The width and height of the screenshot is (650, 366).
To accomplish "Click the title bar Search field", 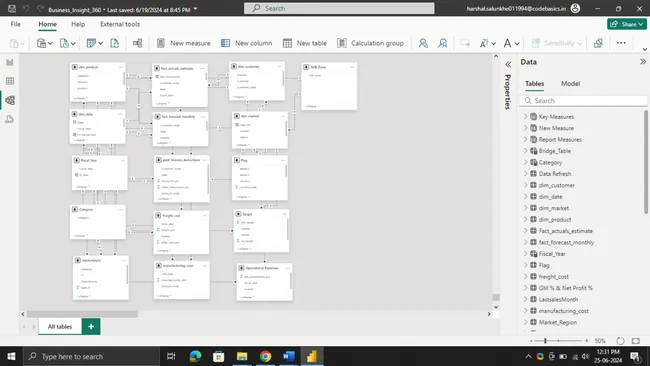I will (339, 8).
